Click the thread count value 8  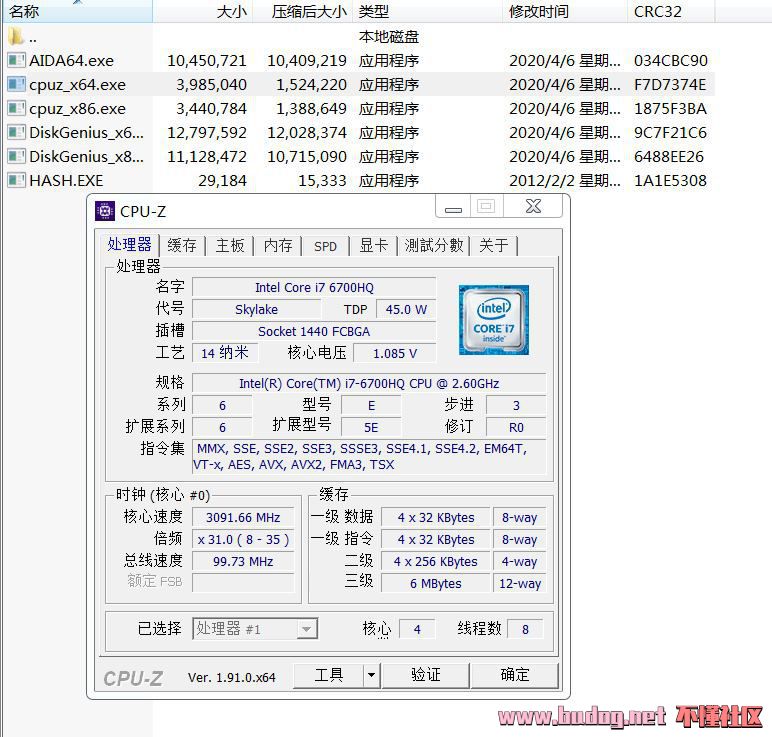point(525,630)
